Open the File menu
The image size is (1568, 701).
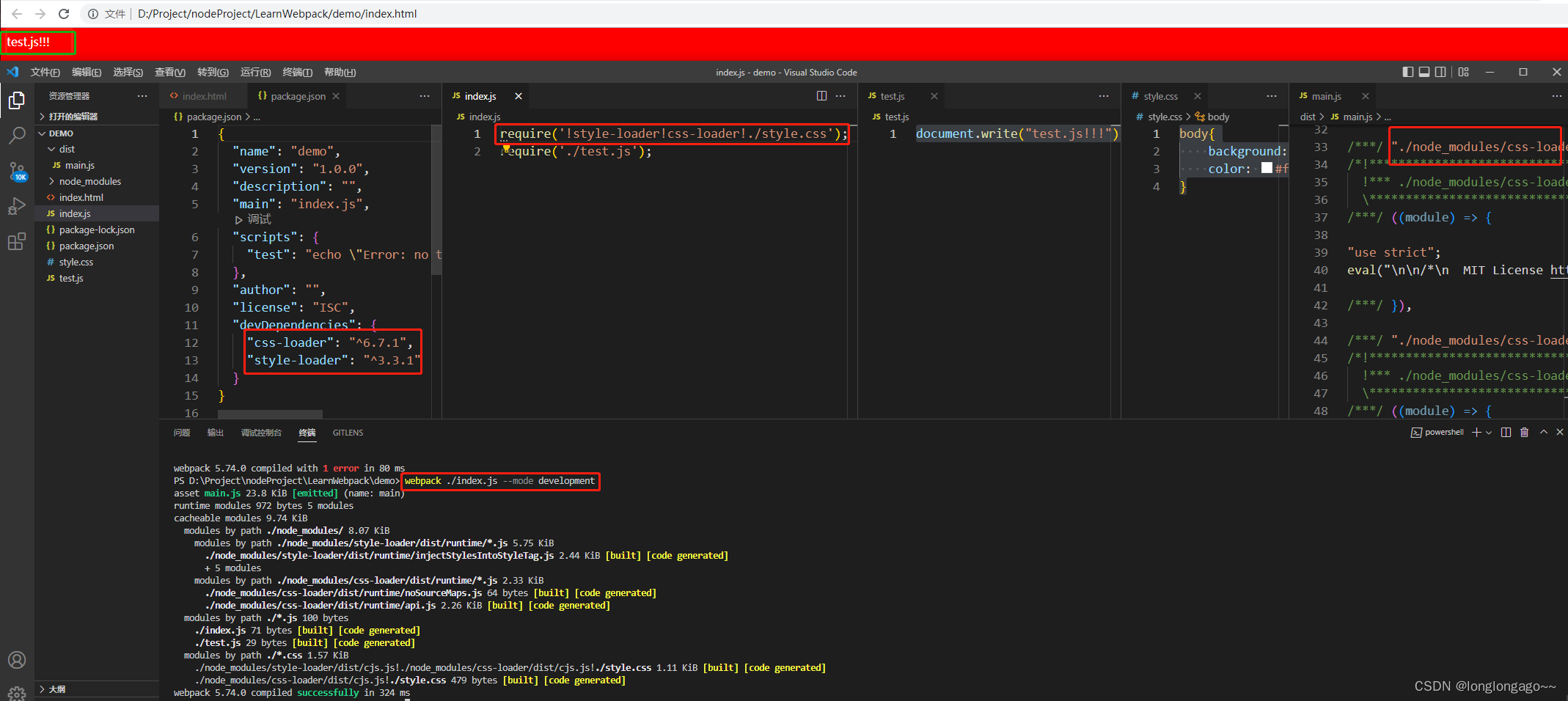(x=45, y=72)
